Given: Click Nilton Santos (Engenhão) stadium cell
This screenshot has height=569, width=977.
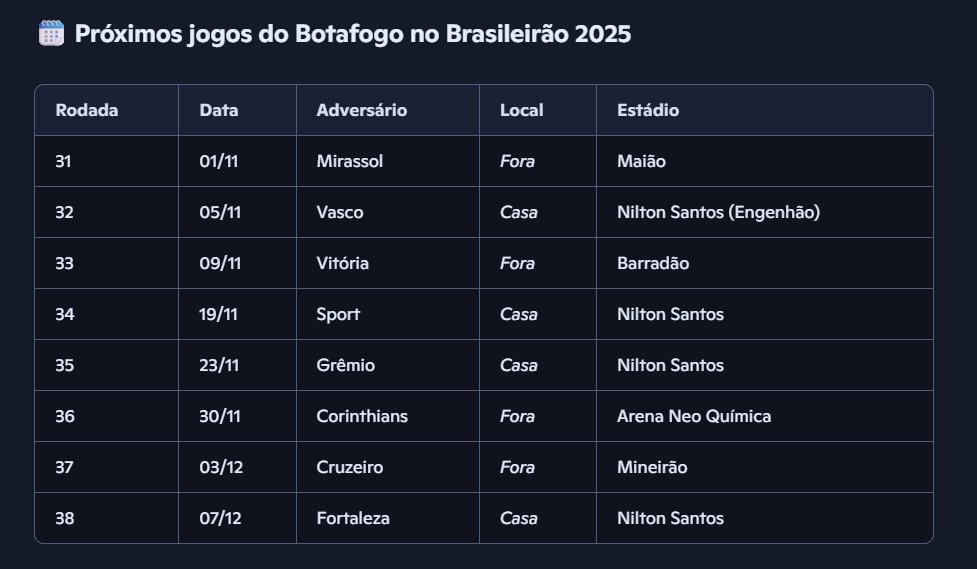Looking at the screenshot, I should coord(720,212).
